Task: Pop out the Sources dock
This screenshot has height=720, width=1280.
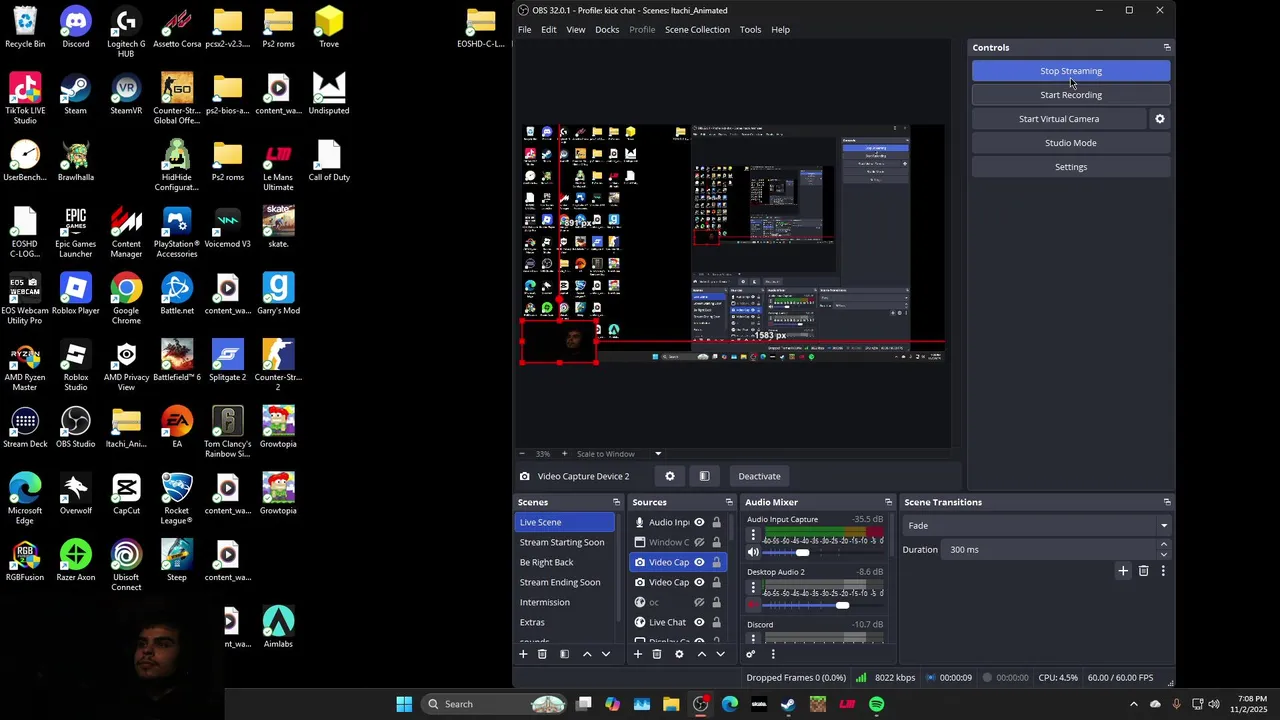Action: click(x=729, y=502)
